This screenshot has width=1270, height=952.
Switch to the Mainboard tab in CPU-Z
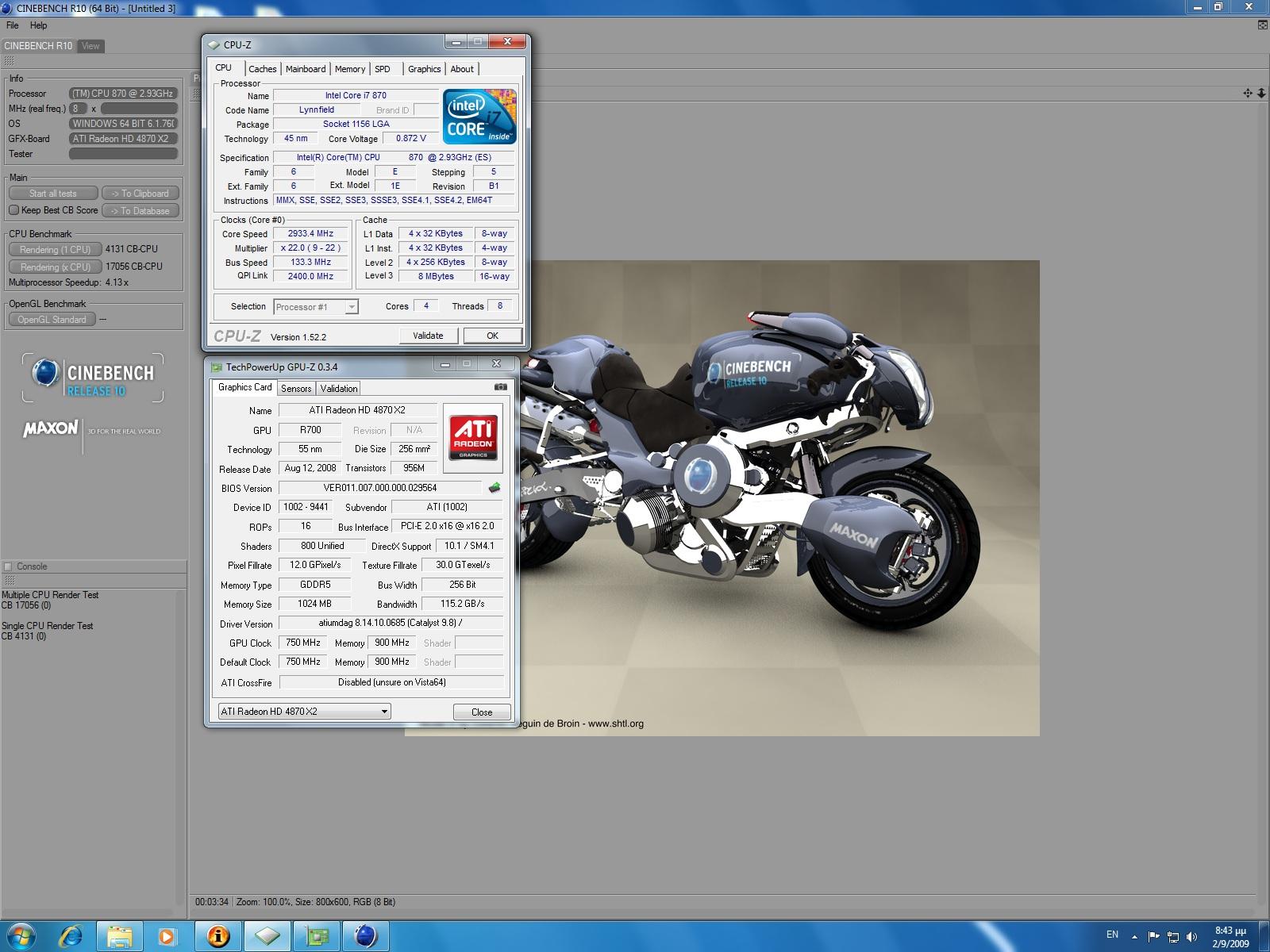tap(306, 69)
